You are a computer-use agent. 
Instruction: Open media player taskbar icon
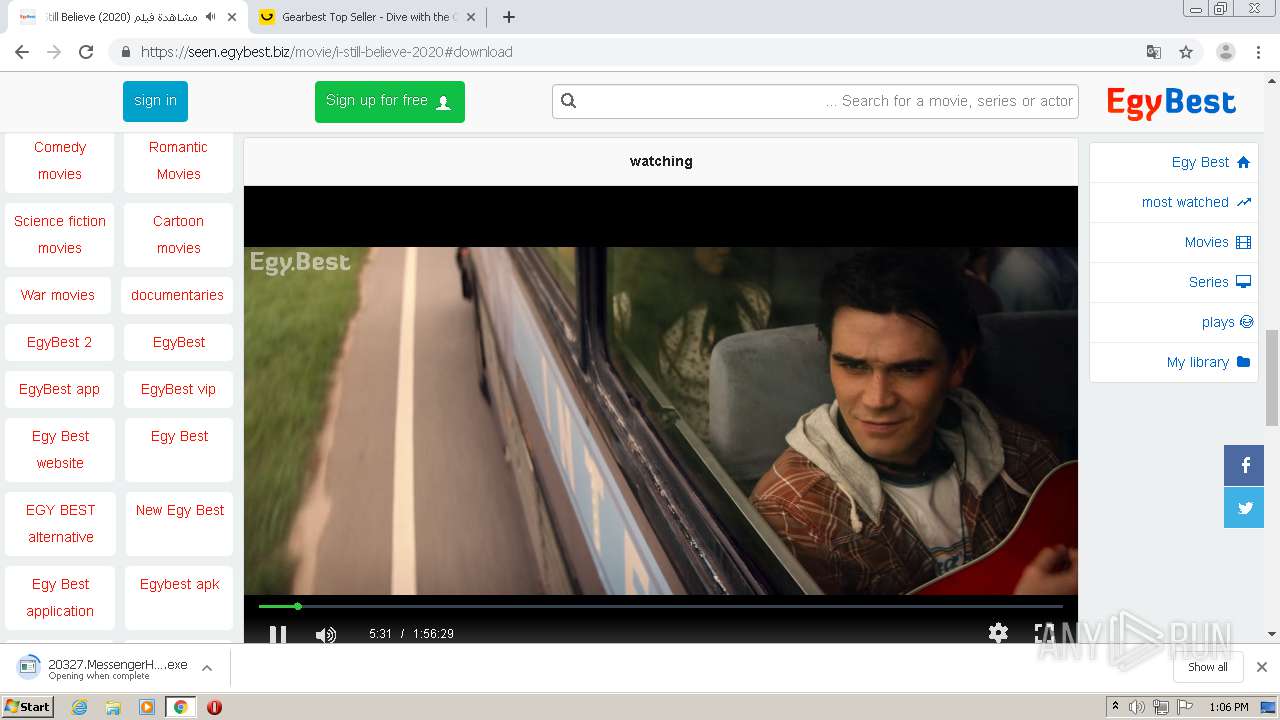tap(147, 707)
